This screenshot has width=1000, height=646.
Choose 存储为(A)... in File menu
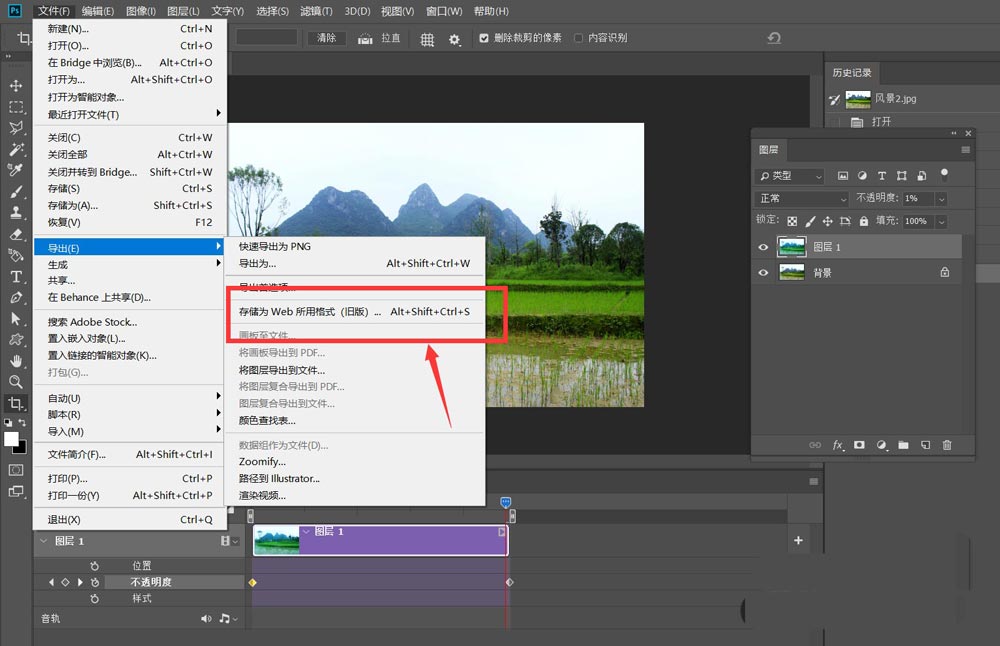(129, 205)
